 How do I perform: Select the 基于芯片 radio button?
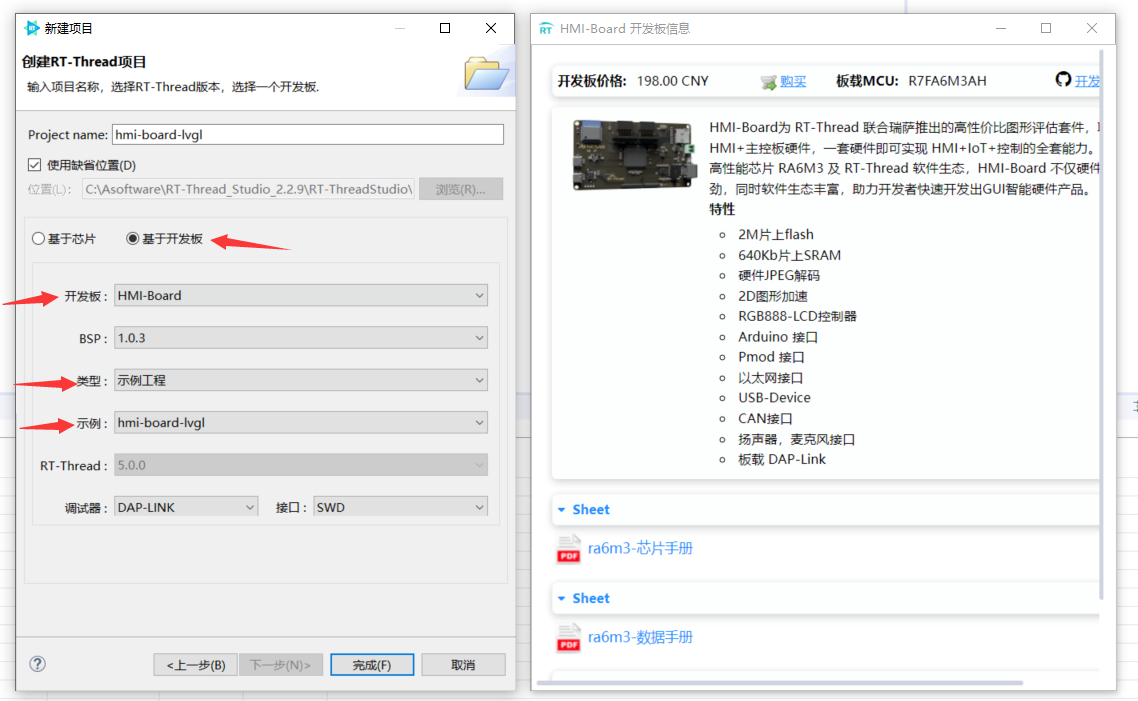(37, 238)
